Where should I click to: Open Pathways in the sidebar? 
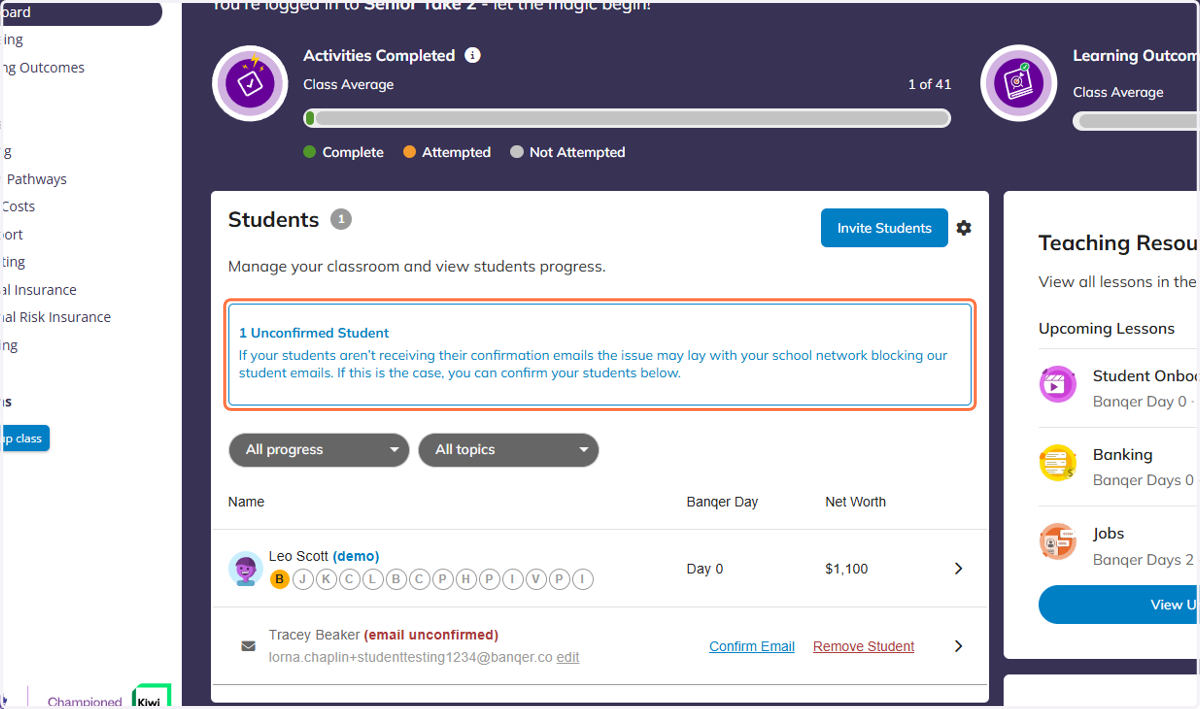pyautogui.click(x=36, y=179)
